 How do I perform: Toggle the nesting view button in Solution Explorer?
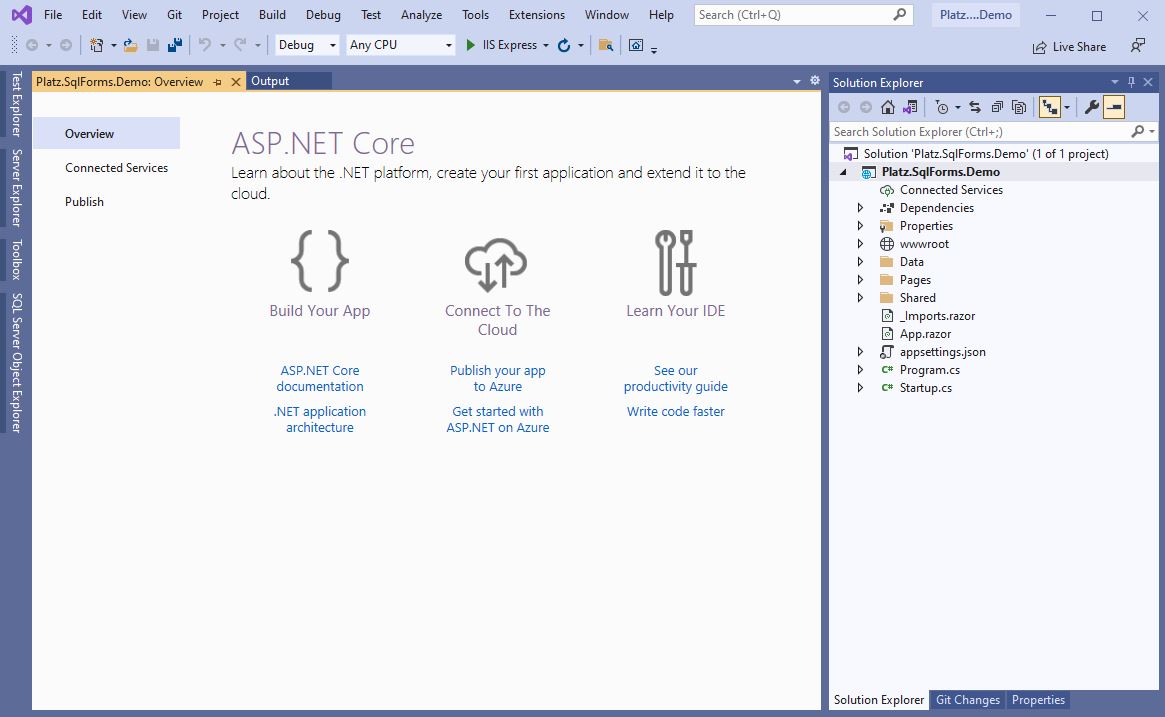point(1050,108)
